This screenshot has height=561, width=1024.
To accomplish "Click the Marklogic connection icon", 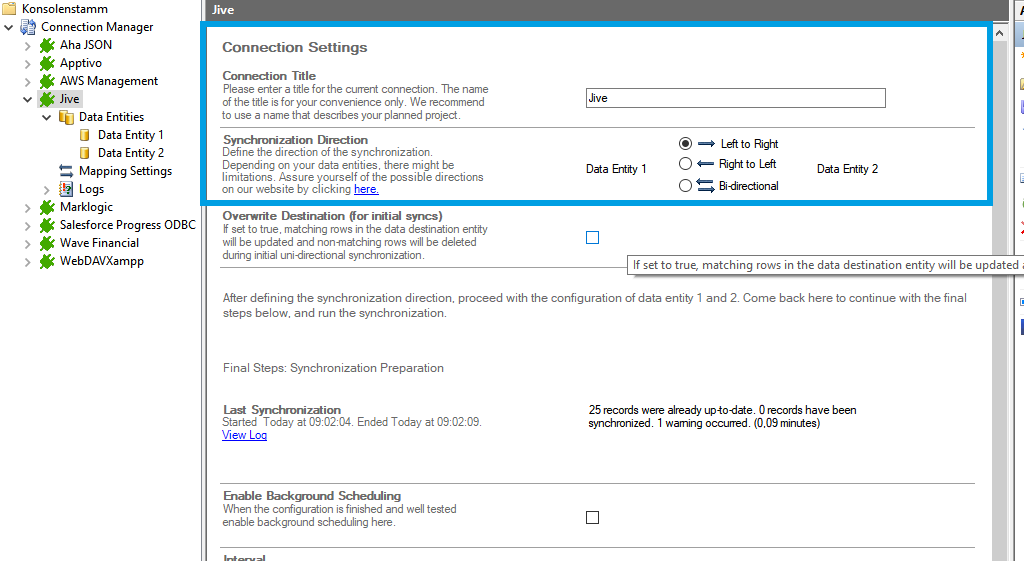I will click(47, 207).
